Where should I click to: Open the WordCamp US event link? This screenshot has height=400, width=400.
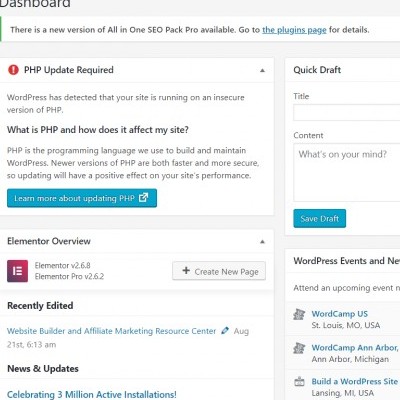click(340, 314)
